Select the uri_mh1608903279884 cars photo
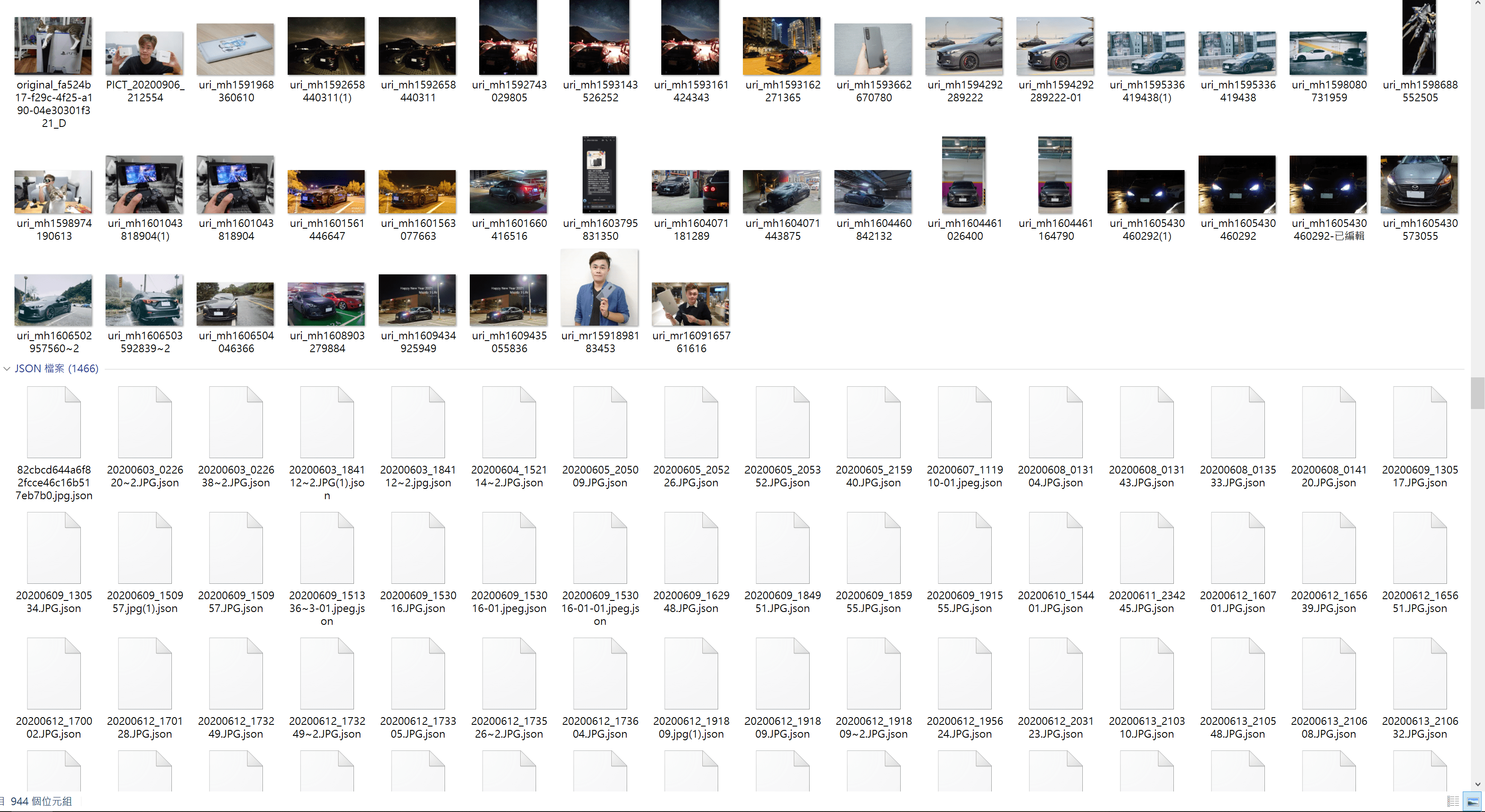 [326, 304]
